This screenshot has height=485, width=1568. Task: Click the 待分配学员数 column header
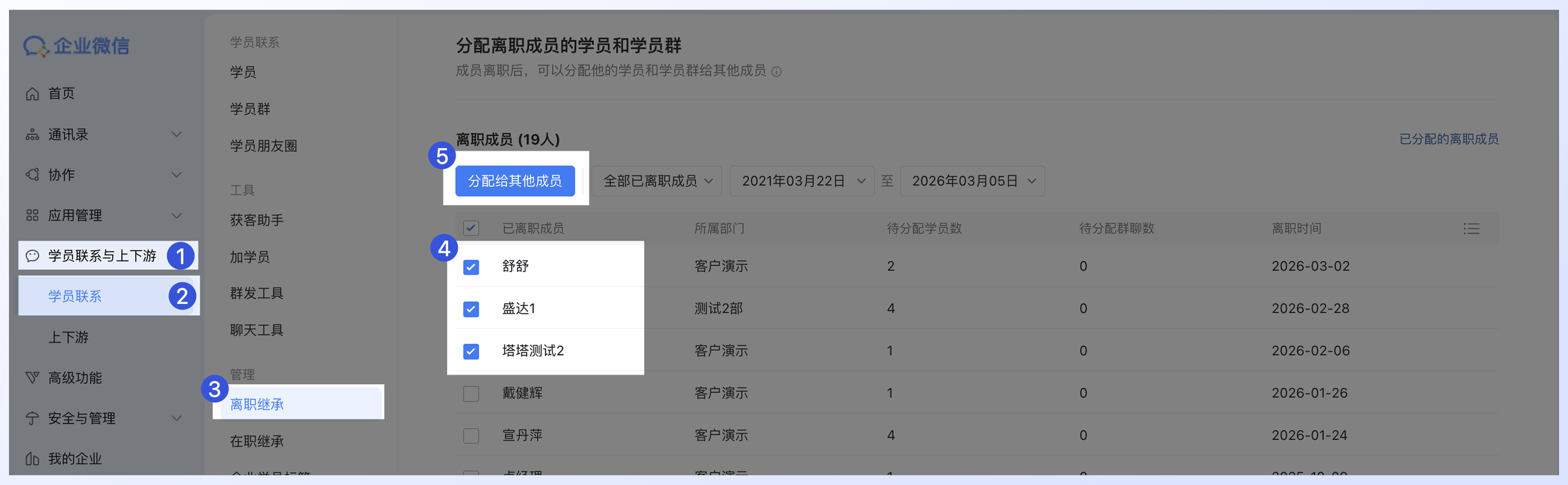[x=924, y=229]
